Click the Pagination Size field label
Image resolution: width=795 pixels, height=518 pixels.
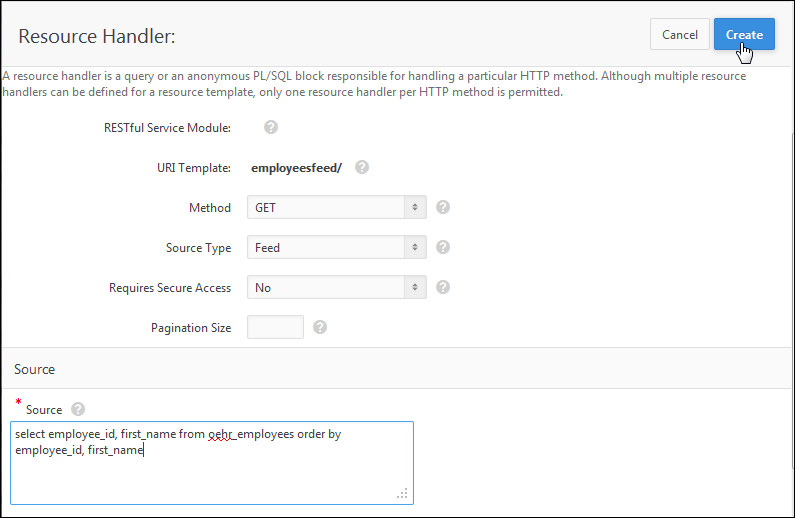tap(191, 328)
